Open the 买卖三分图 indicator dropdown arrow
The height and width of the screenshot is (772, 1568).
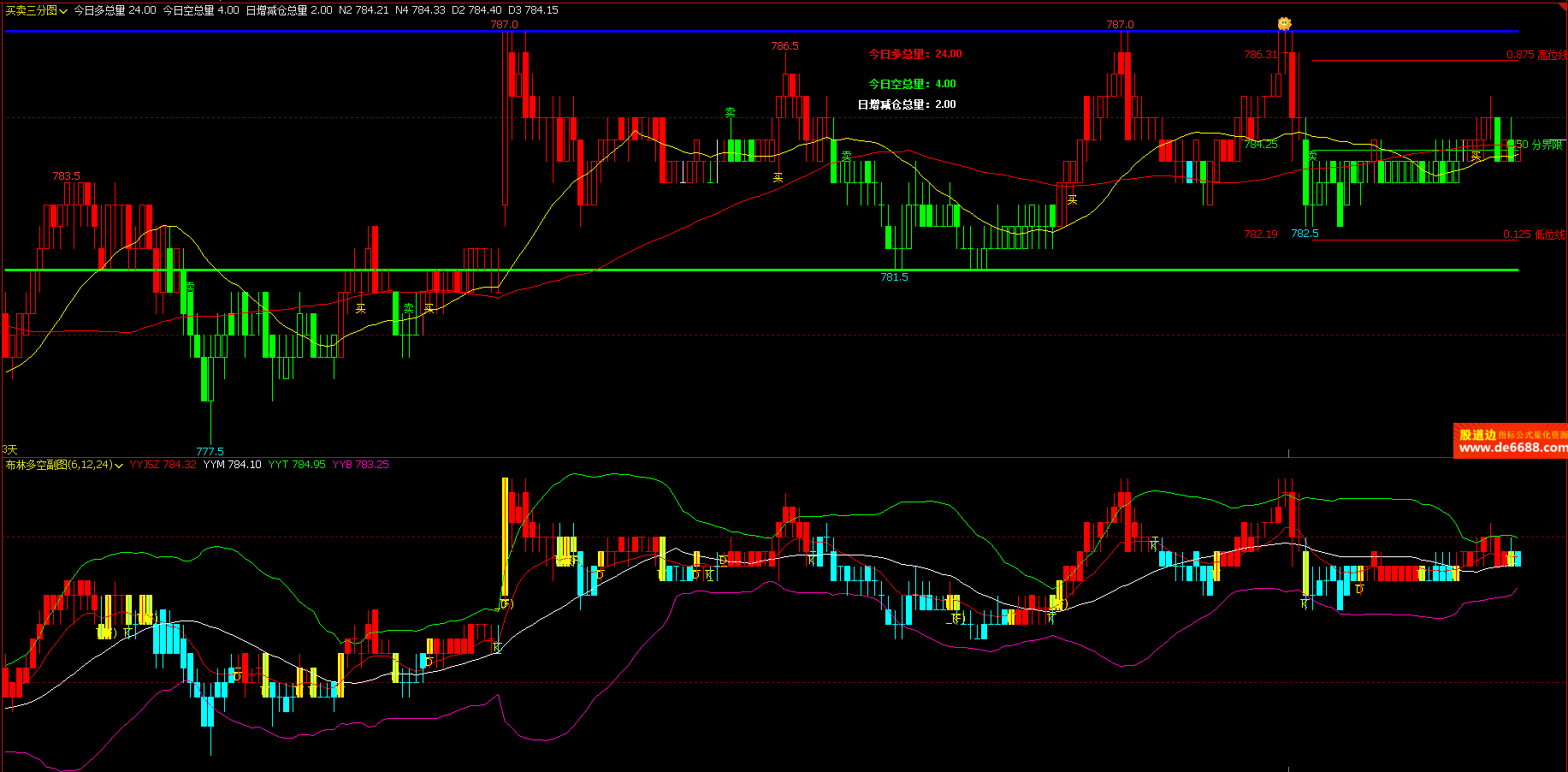pyautogui.click(x=63, y=11)
